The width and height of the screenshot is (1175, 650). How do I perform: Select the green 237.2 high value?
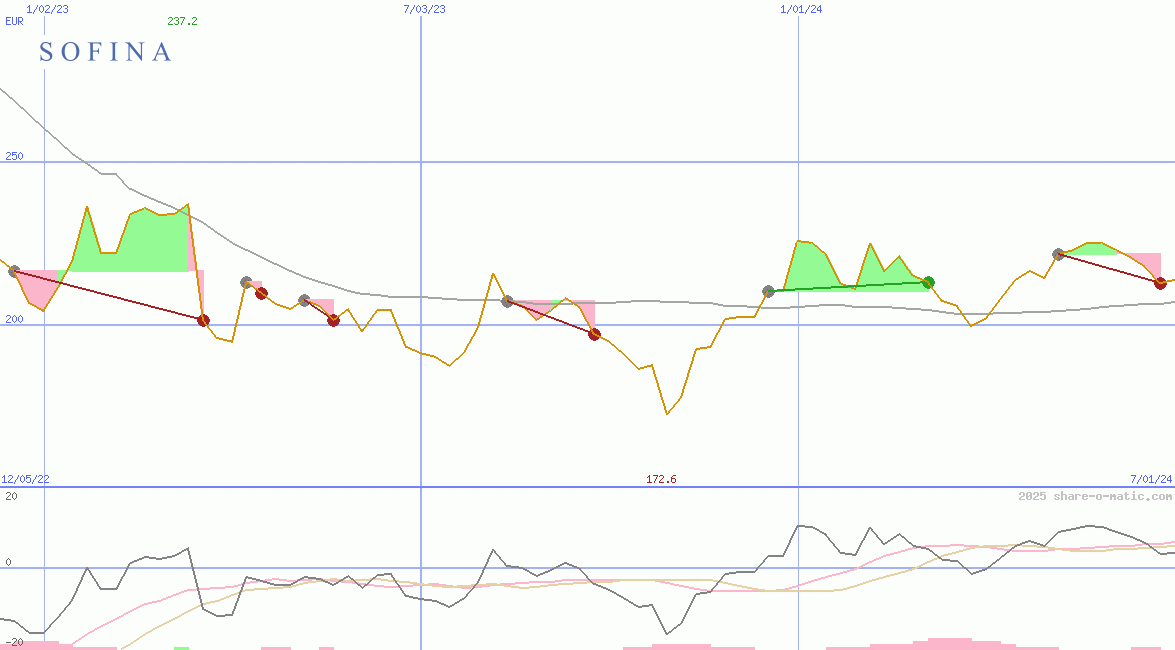[182, 21]
